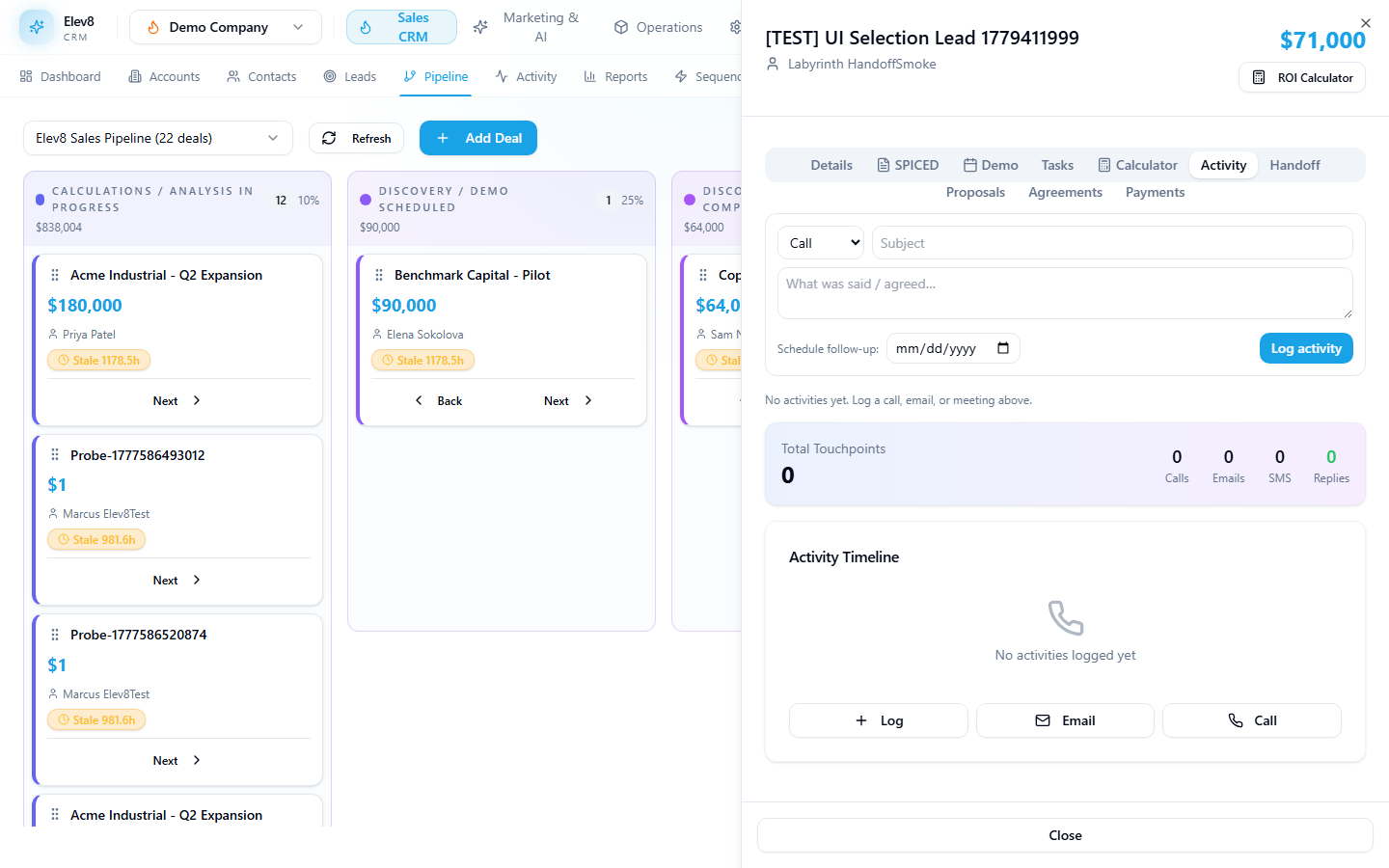The height and width of the screenshot is (868, 1389).
Task: Open the Contacts page
Action: click(261, 76)
